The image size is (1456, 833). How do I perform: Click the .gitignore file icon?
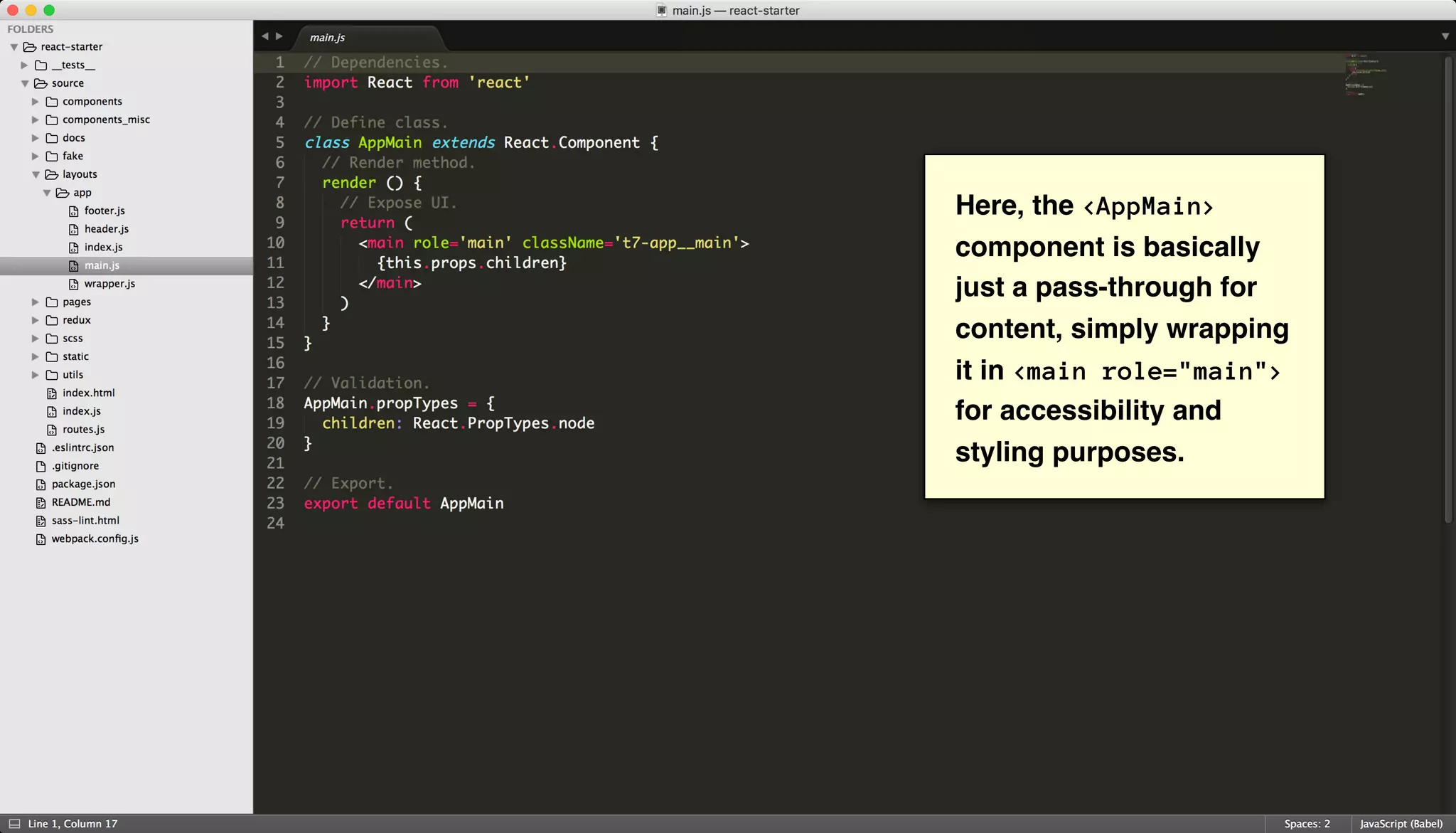point(41,466)
